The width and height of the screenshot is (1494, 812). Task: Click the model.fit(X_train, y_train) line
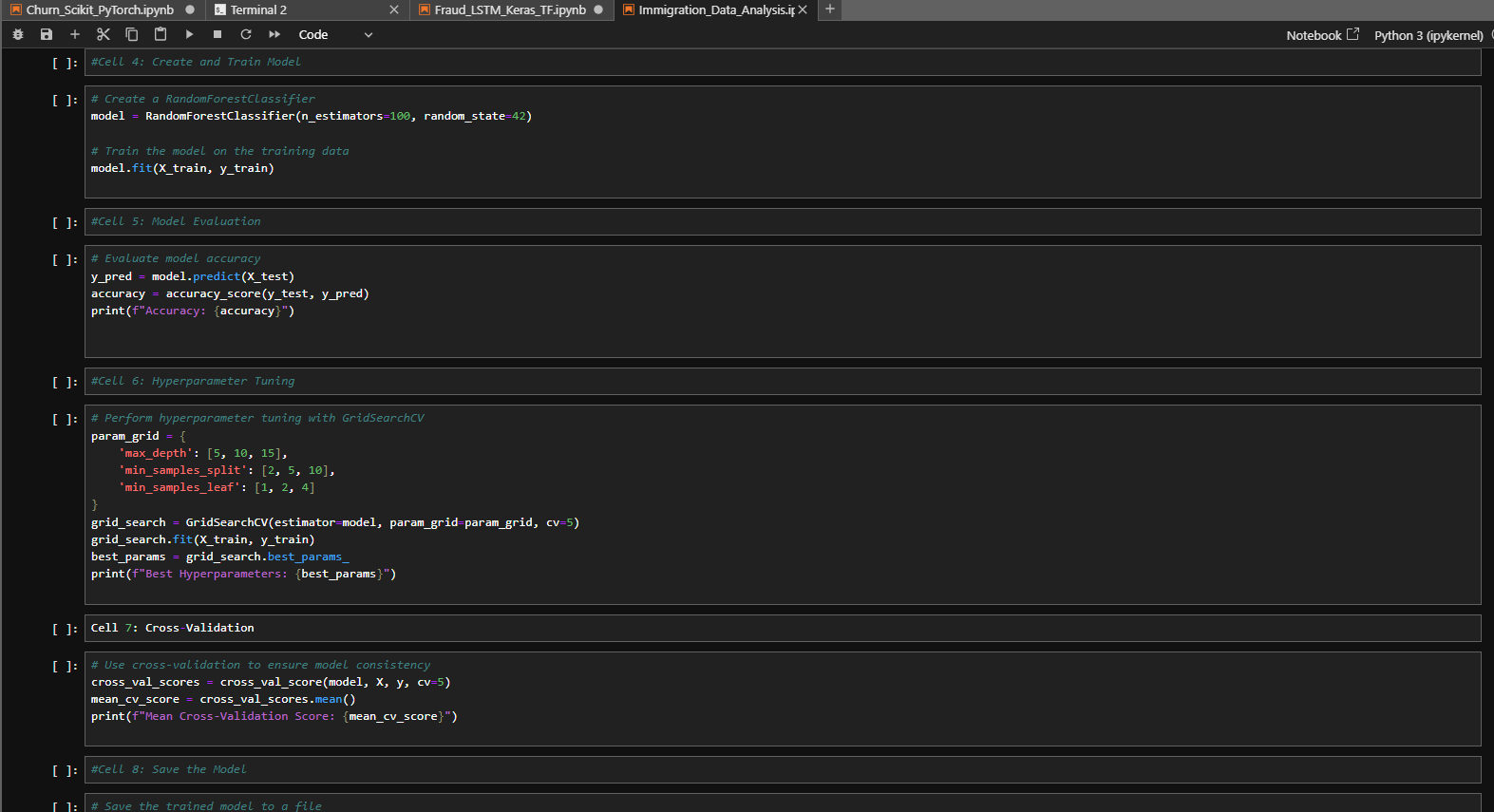tap(182, 168)
